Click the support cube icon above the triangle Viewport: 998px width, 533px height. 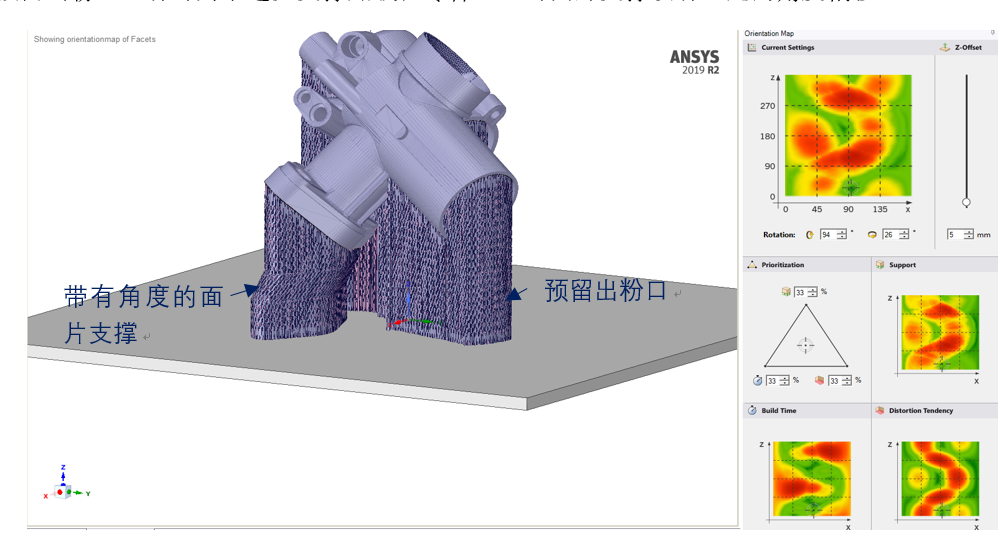click(785, 292)
